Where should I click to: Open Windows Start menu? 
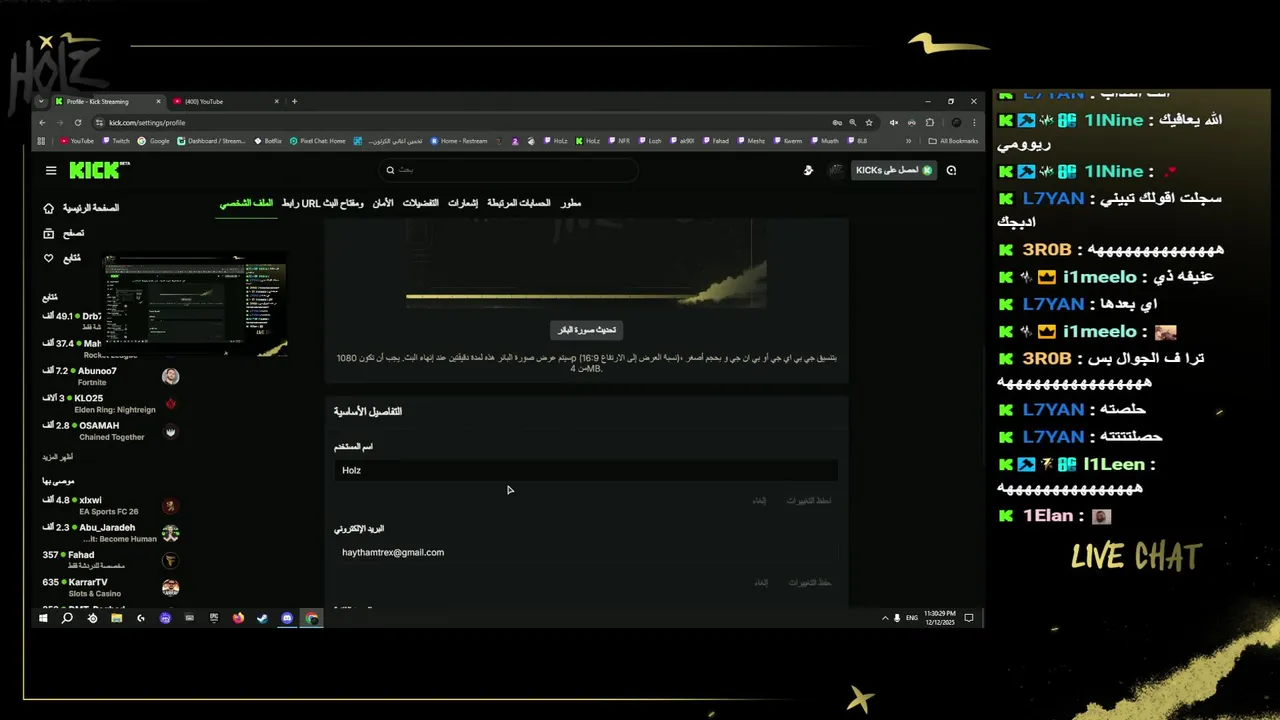[x=43, y=618]
